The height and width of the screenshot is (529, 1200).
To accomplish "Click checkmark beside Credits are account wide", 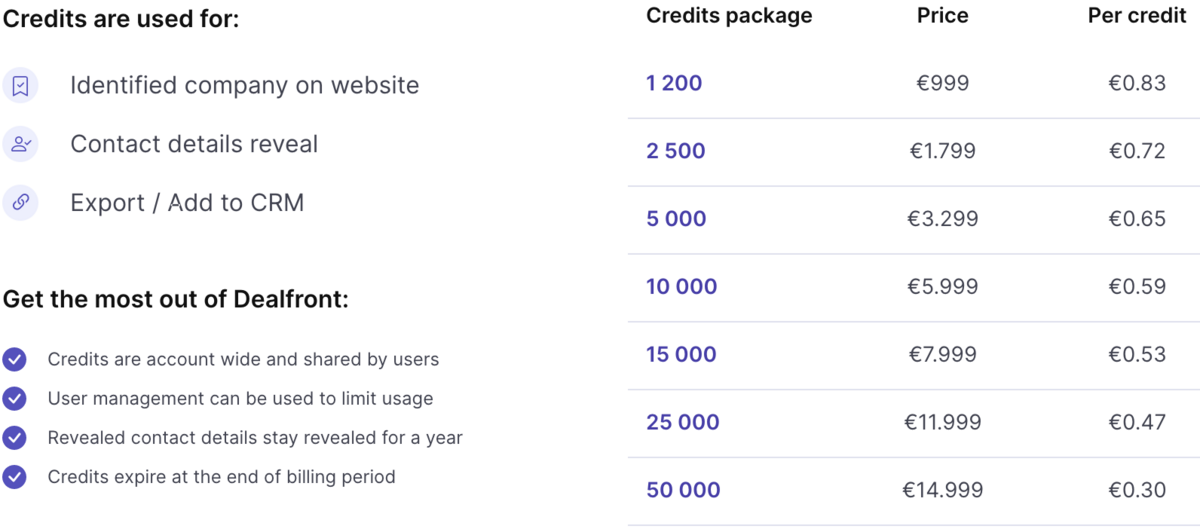I will click(x=14, y=359).
